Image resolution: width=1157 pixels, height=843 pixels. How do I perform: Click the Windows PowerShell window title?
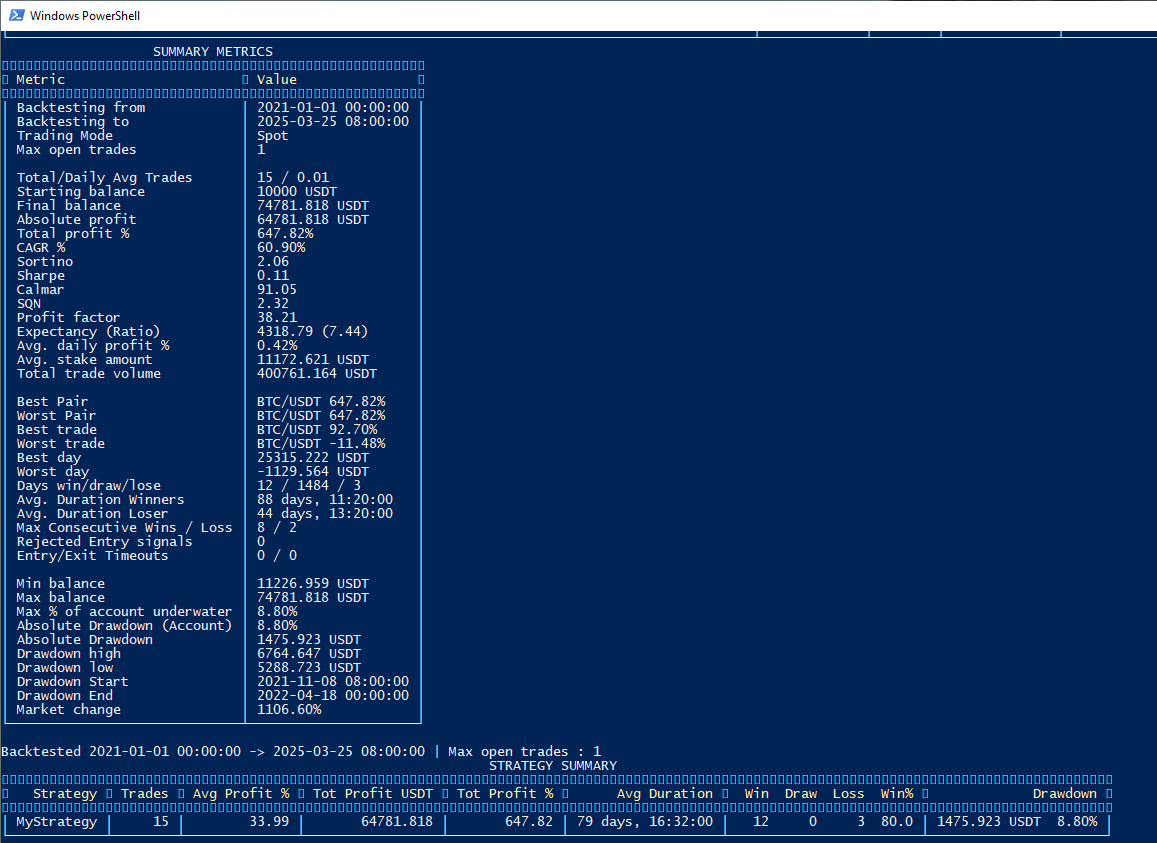coord(85,16)
